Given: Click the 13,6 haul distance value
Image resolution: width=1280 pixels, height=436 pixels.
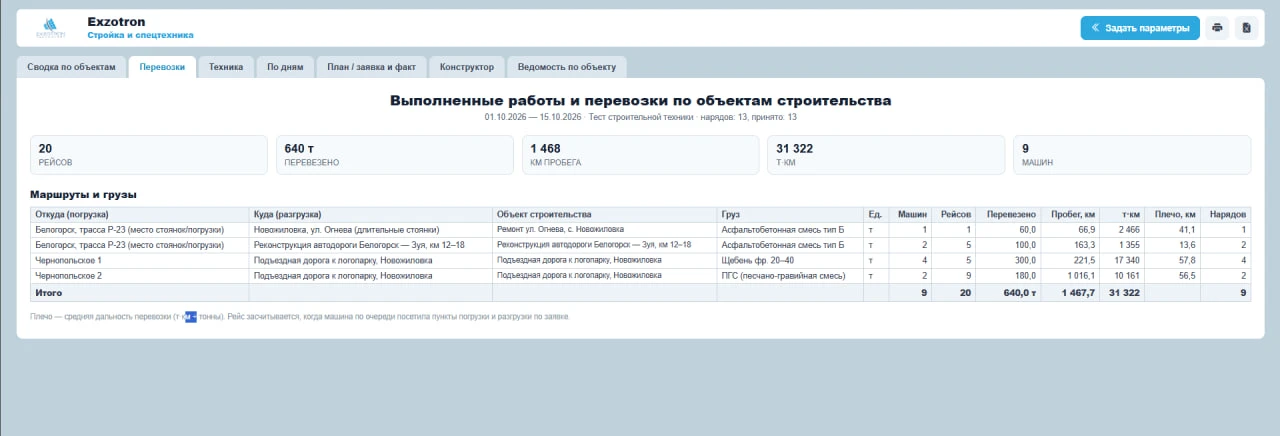Looking at the screenshot, I should coord(1173,245).
